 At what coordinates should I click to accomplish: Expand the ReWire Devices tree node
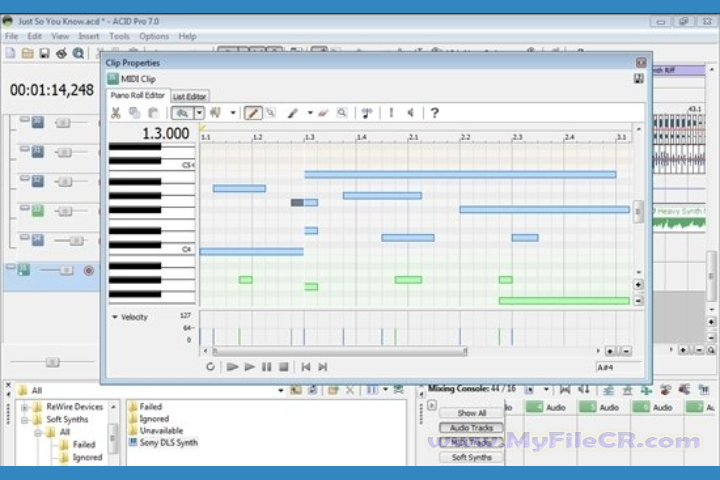(25, 407)
